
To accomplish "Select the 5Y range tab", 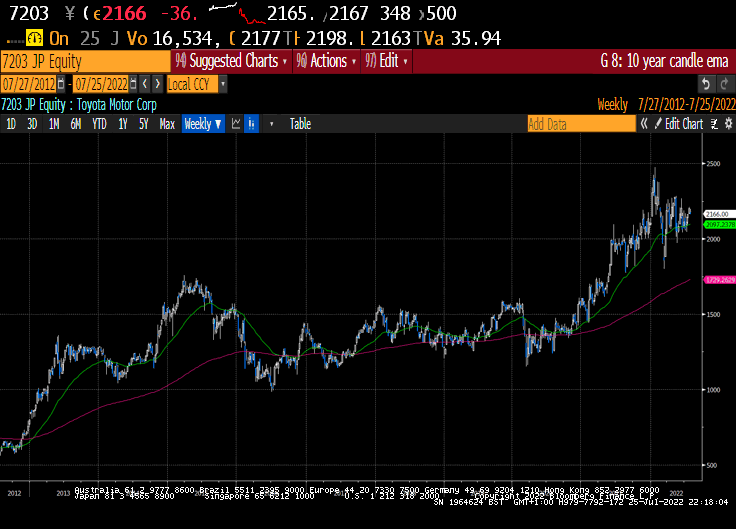I will point(144,124).
